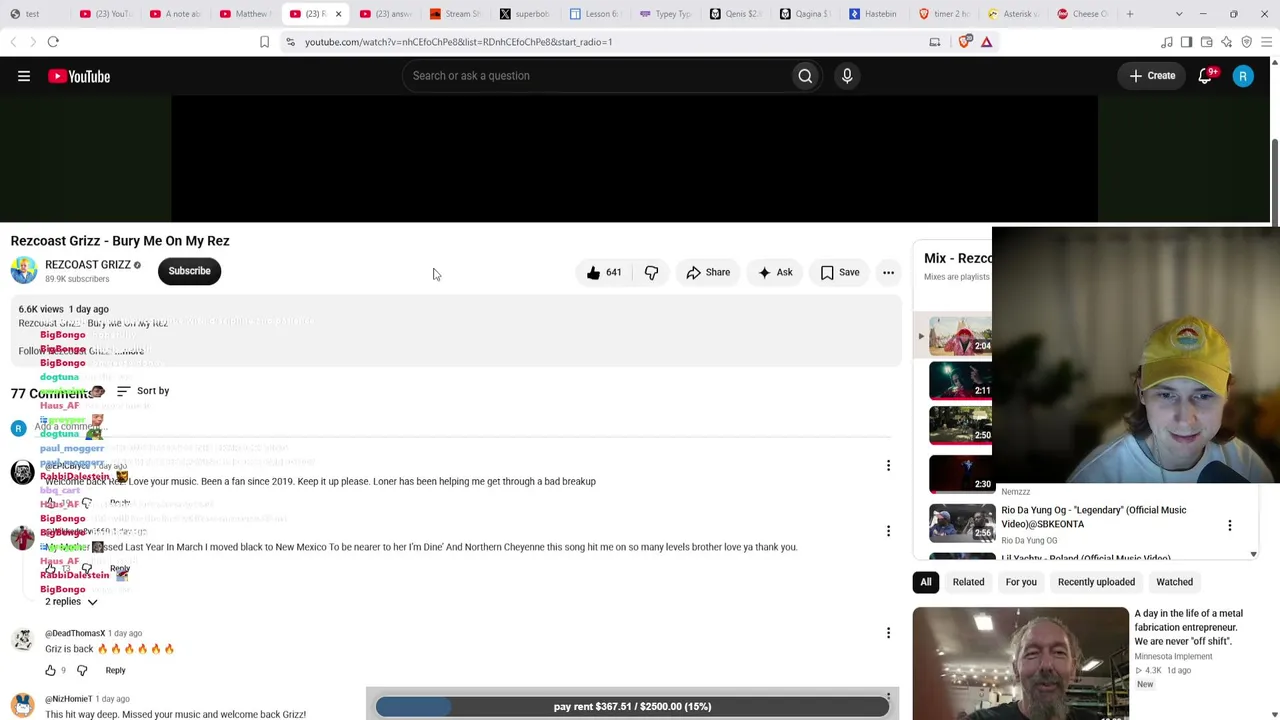
Task: Subscribe to REZCOAST GRIZZ channel
Action: point(189,271)
